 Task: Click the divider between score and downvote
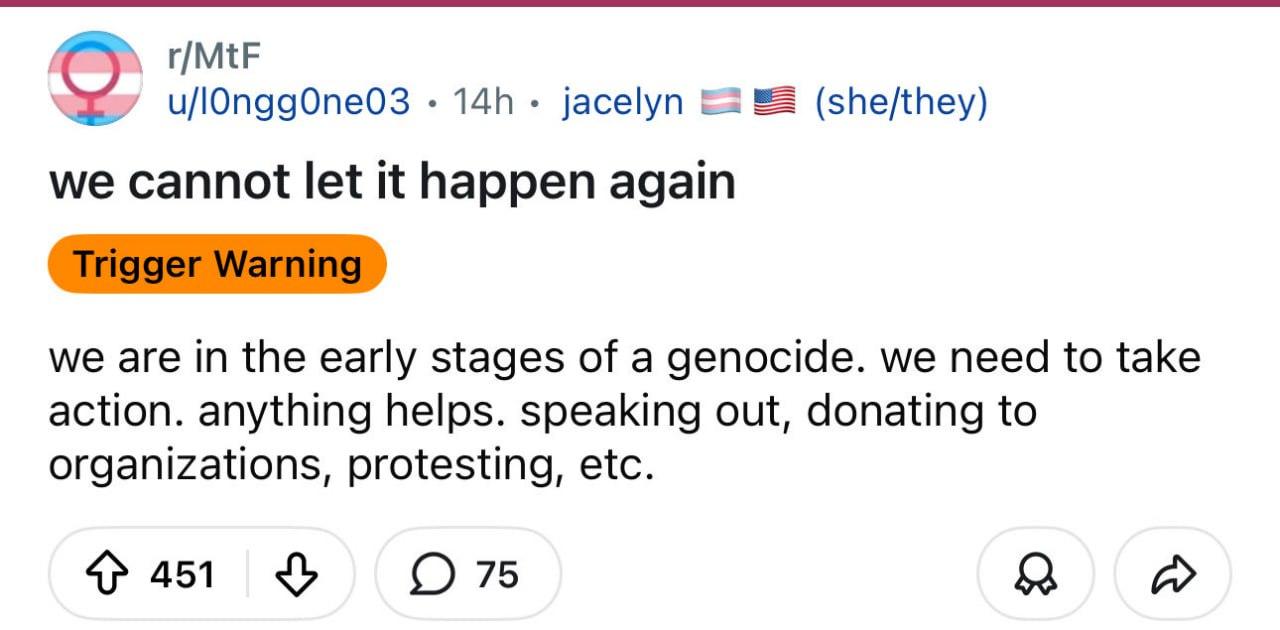tap(248, 574)
